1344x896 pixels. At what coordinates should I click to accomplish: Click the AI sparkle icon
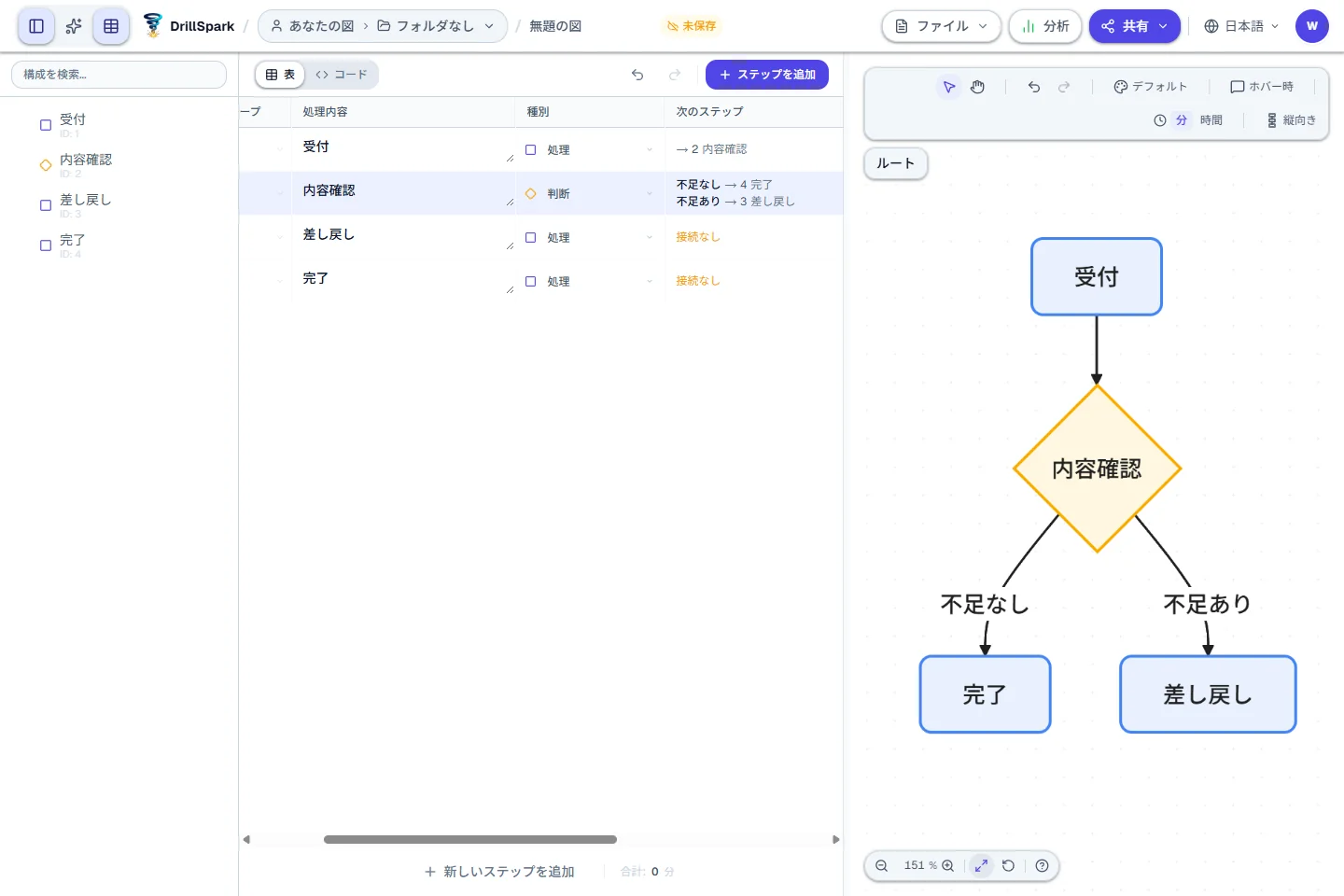[74, 26]
